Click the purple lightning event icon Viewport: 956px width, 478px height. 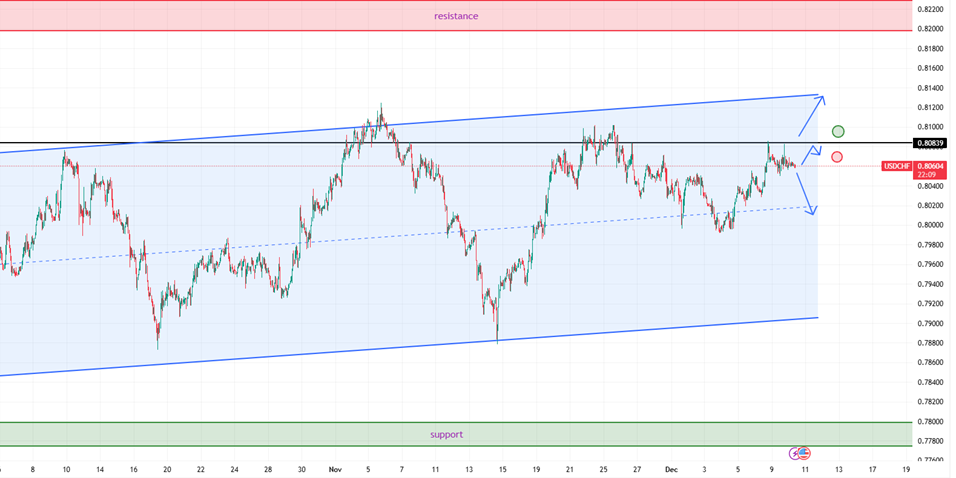click(797, 453)
